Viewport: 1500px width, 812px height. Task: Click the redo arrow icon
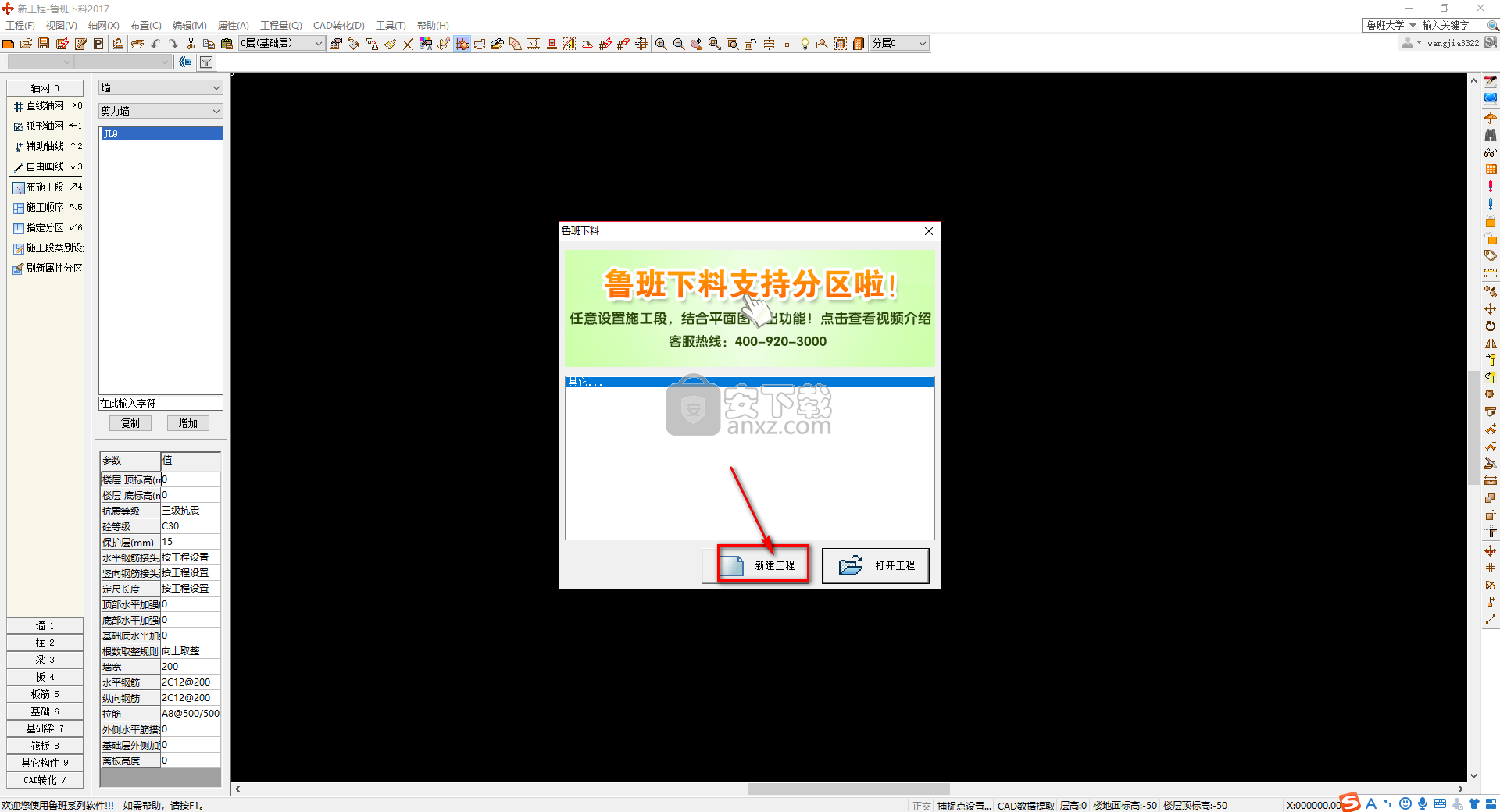[173, 44]
